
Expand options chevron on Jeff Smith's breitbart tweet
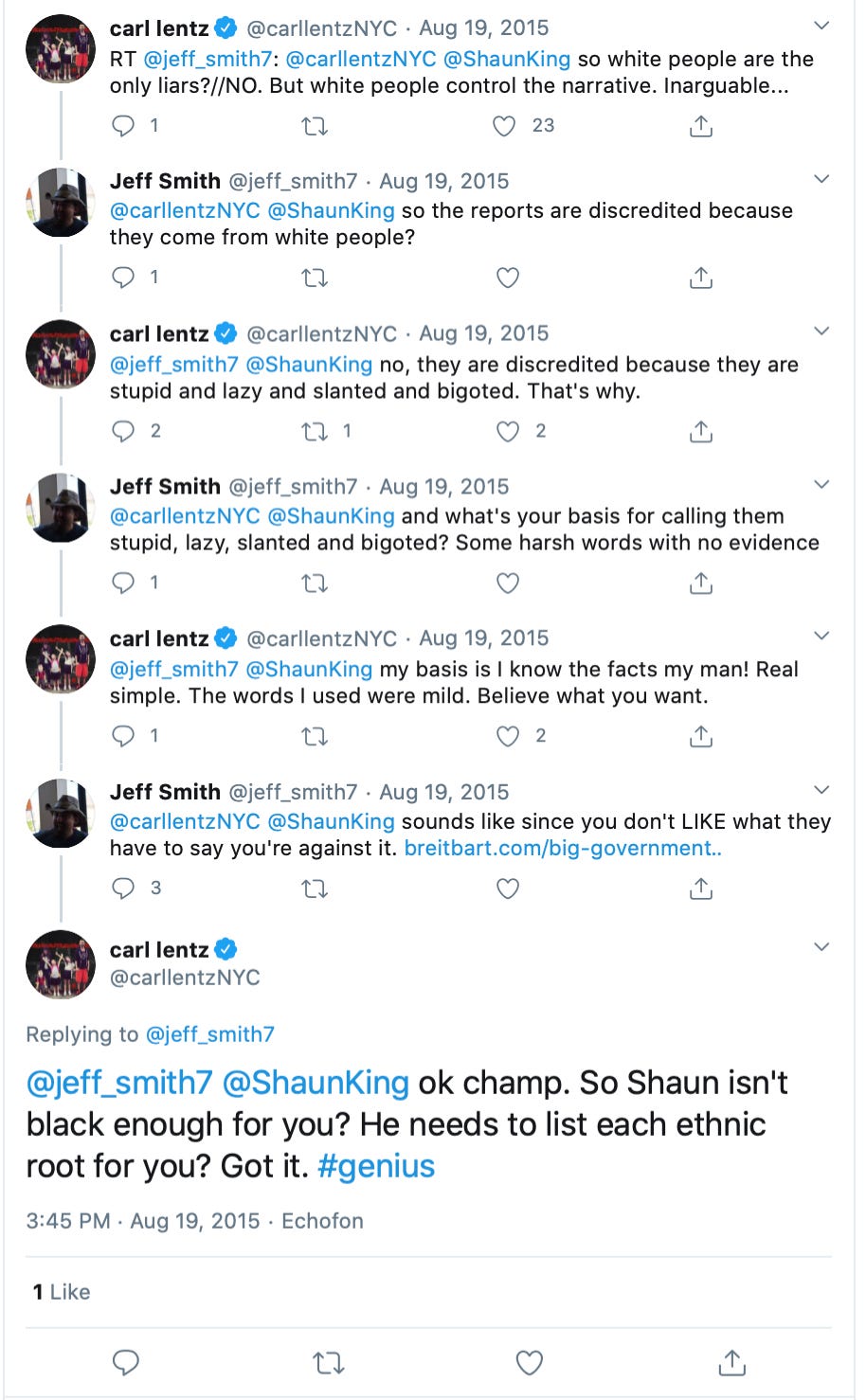[821, 790]
